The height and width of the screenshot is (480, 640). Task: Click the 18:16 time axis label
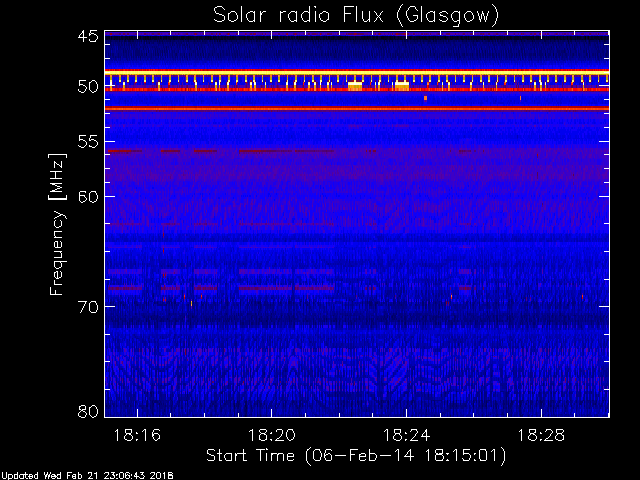(x=137, y=435)
